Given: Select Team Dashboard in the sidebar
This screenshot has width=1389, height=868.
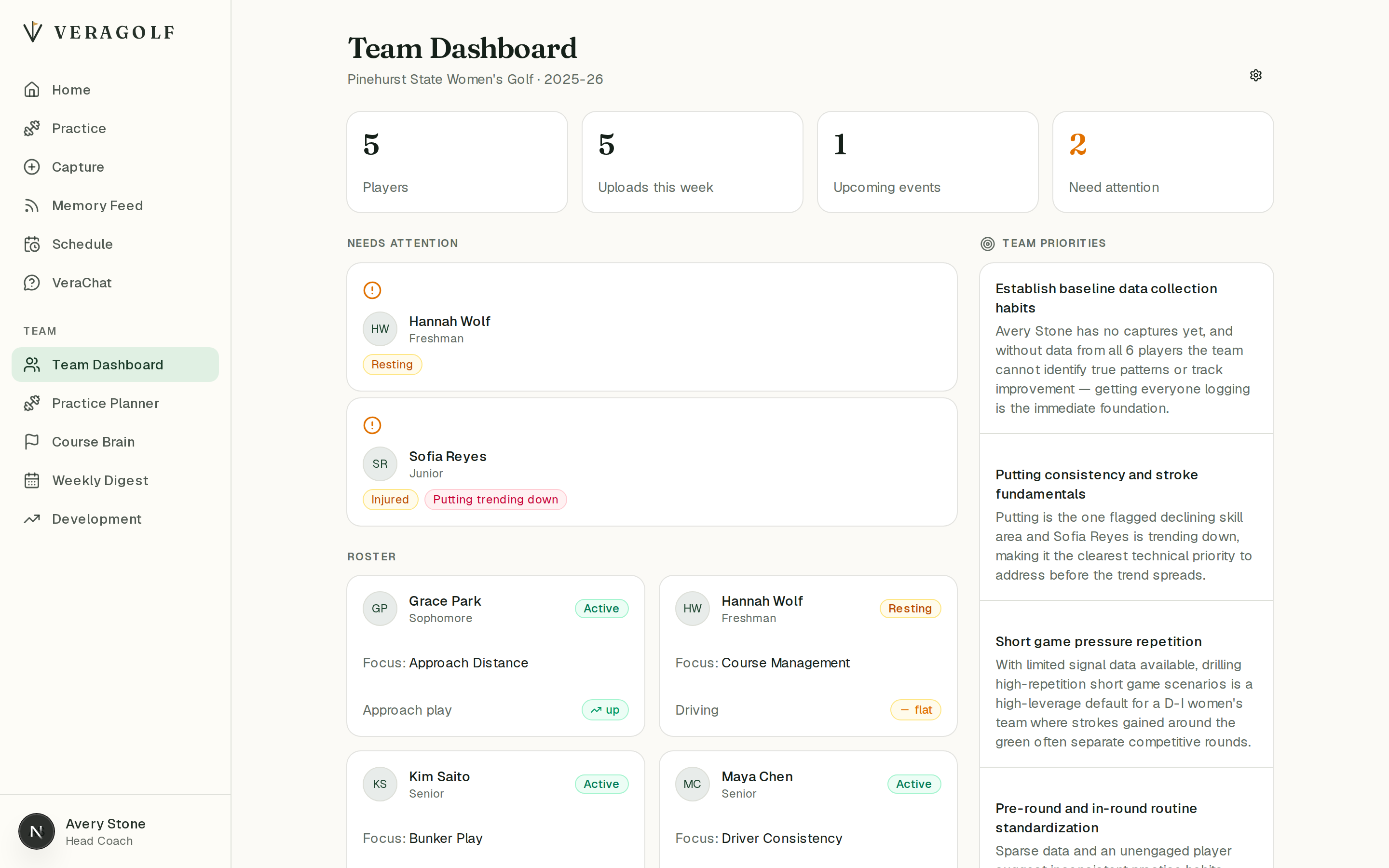Looking at the screenshot, I should pos(115,365).
